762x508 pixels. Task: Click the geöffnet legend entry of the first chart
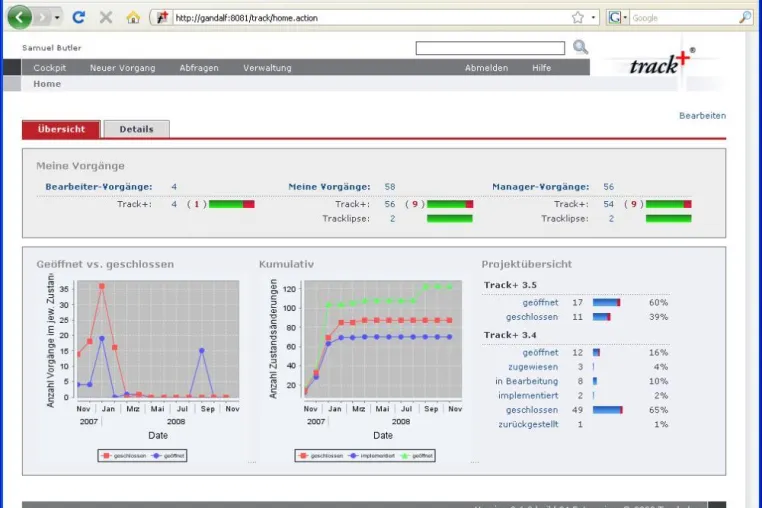point(169,455)
